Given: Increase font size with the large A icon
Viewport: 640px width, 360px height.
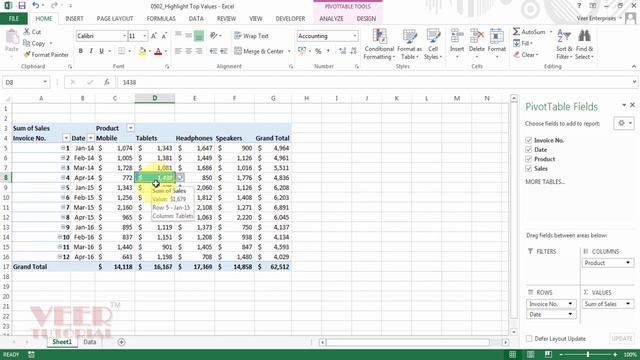Looking at the screenshot, I should (x=154, y=36).
